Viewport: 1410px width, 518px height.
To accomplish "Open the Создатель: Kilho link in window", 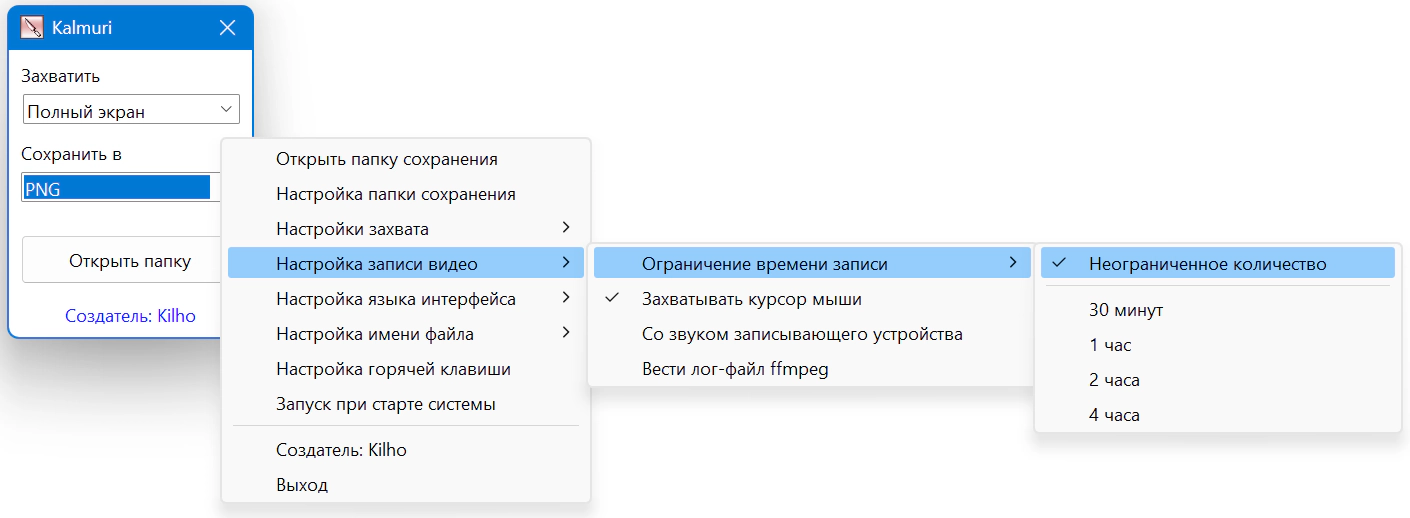I will point(130,316).
